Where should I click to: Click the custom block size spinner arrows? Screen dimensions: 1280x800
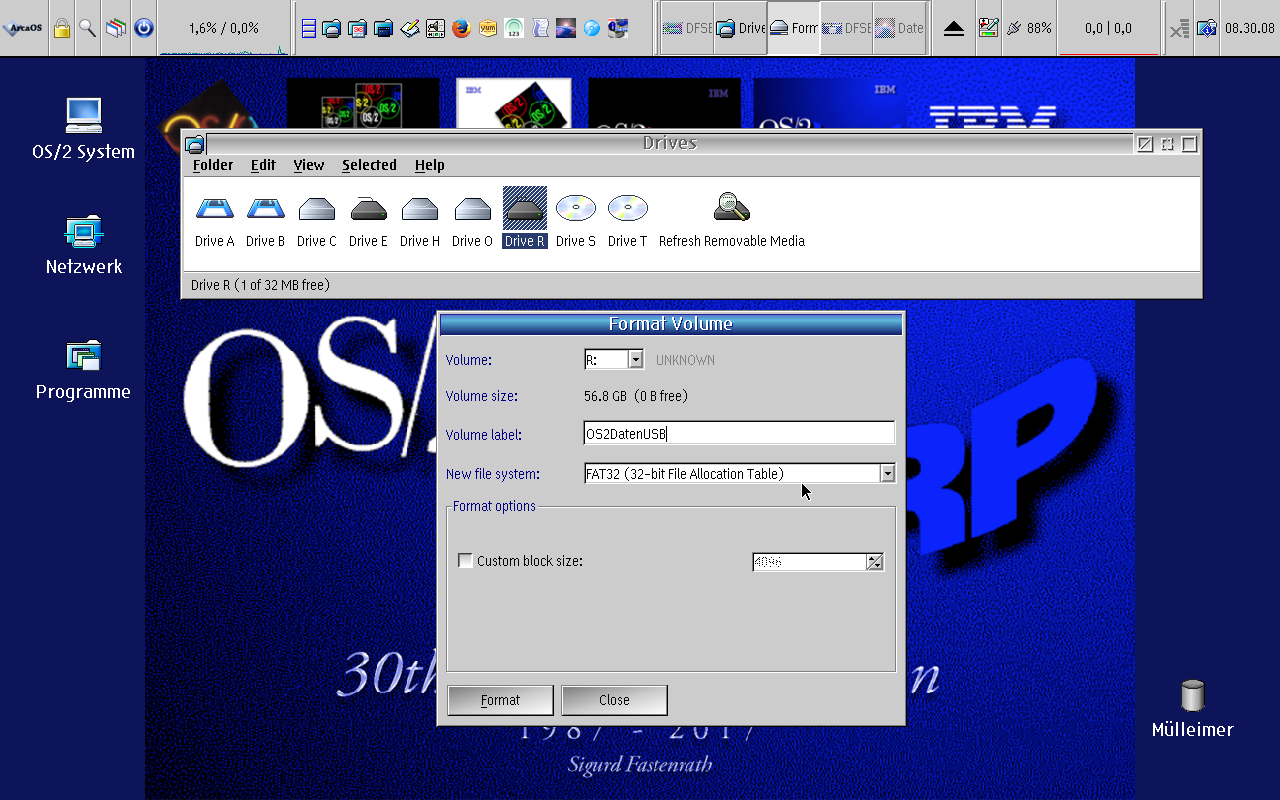(875, 562)
